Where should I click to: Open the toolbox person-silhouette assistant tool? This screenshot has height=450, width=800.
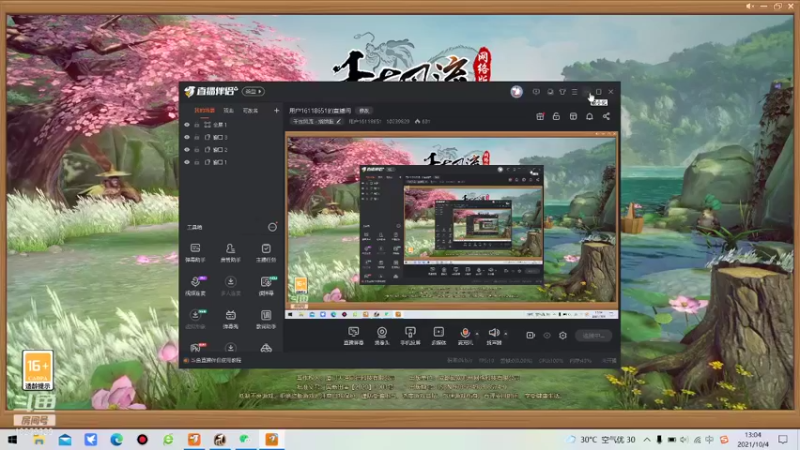point(231,253)
